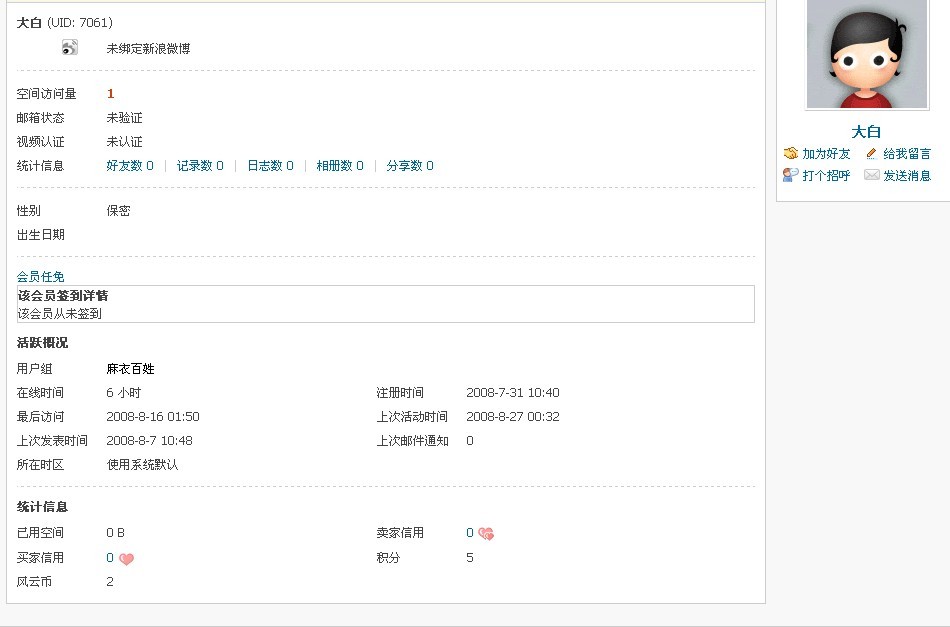Click the pencil icon beside 给我留言
950x627 pixels.
point(871,154)
